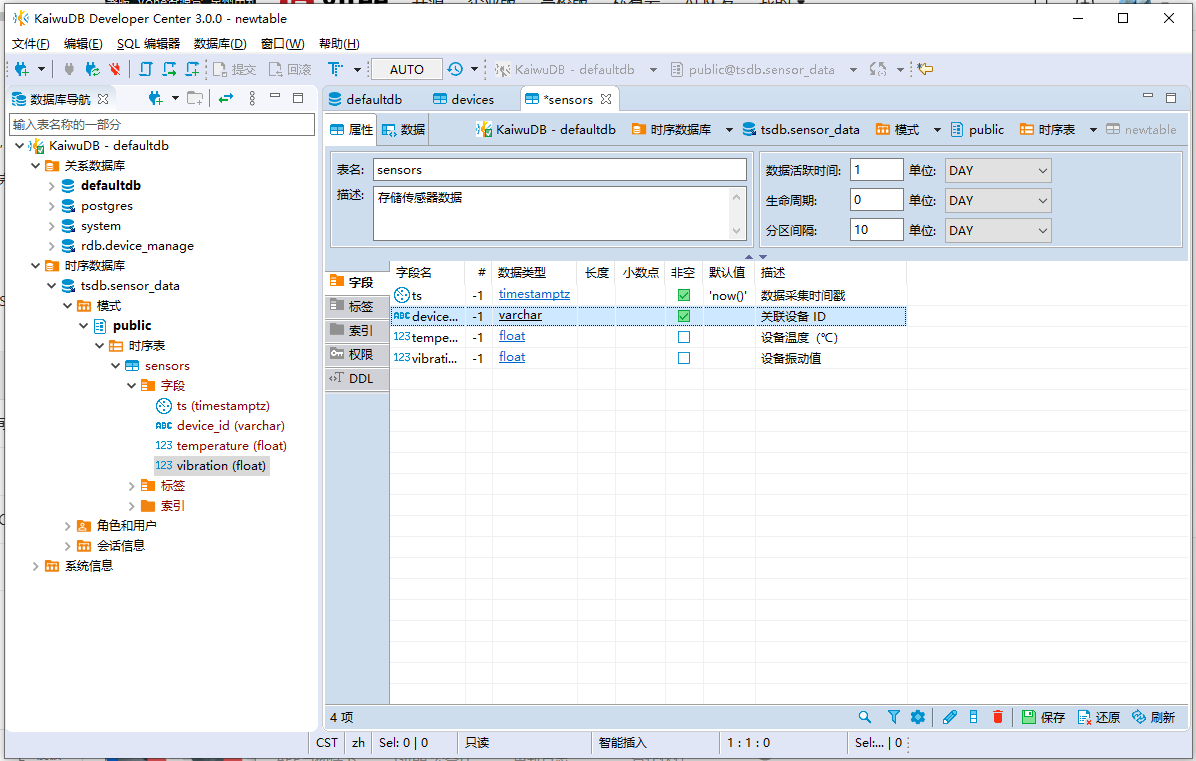Click the 保存 save button
Image resolution: width=1196 pixels, height=761 pixels.
coord(1043,717)
